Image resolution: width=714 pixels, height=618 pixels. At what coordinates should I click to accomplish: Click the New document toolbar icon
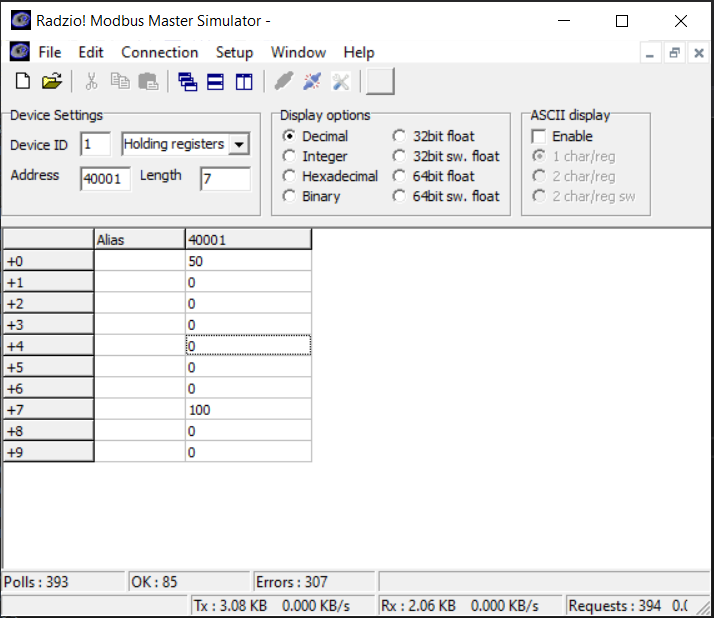tap(23, 82)
